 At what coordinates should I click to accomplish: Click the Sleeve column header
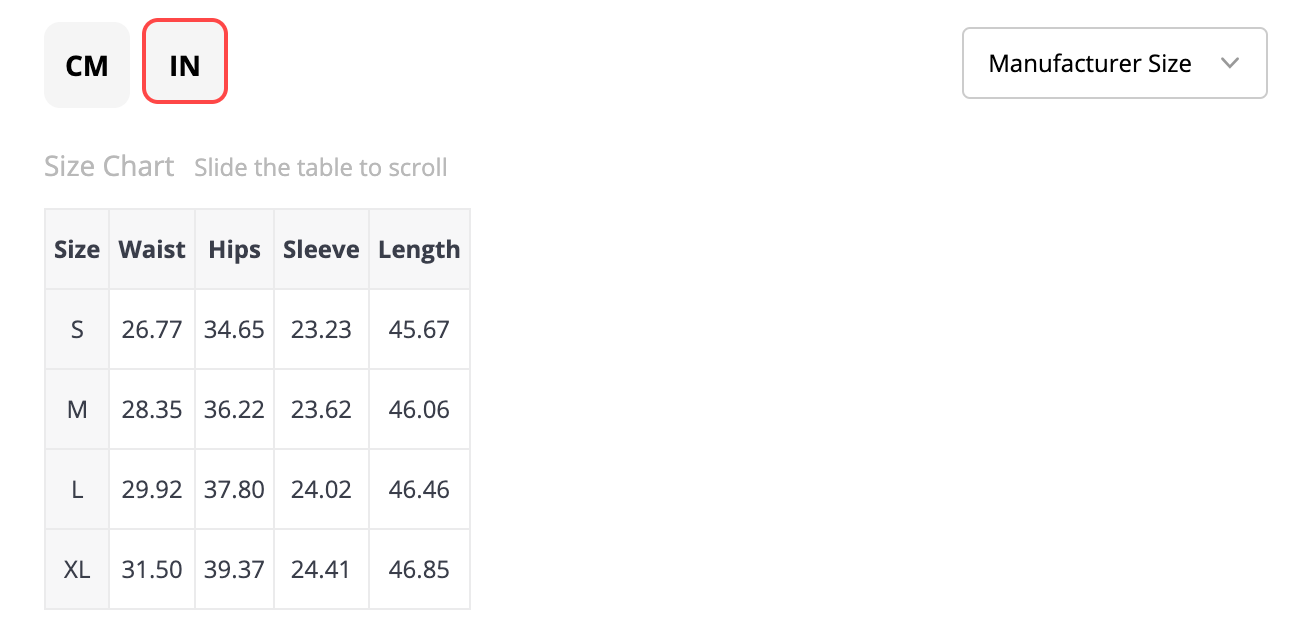(x=321, y=250)
